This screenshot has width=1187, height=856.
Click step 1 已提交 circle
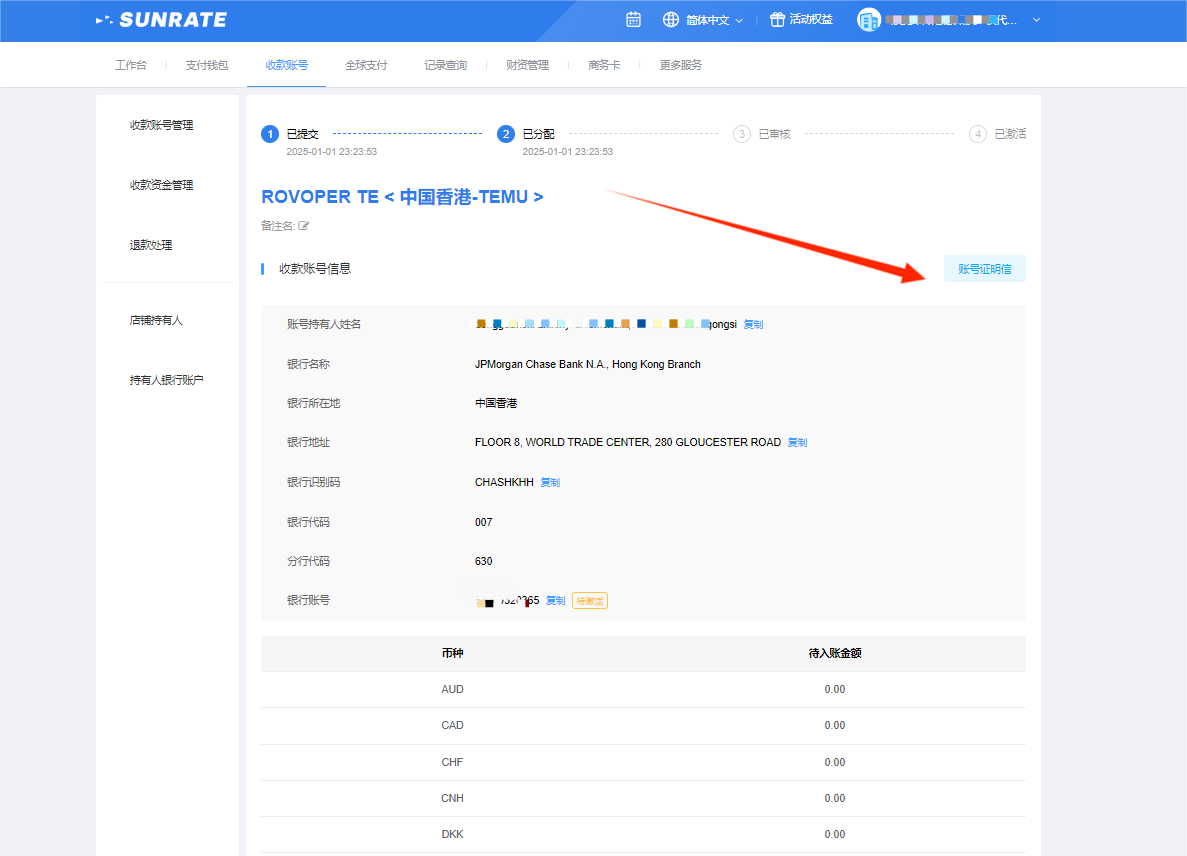(269, 134)
